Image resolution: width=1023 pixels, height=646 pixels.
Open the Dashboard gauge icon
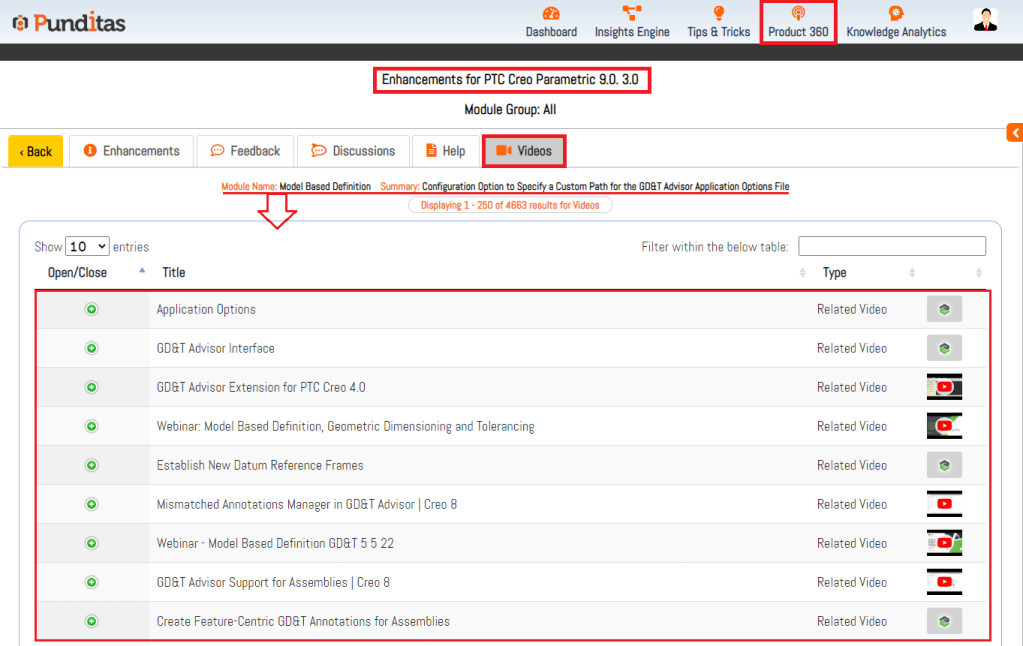551,14
